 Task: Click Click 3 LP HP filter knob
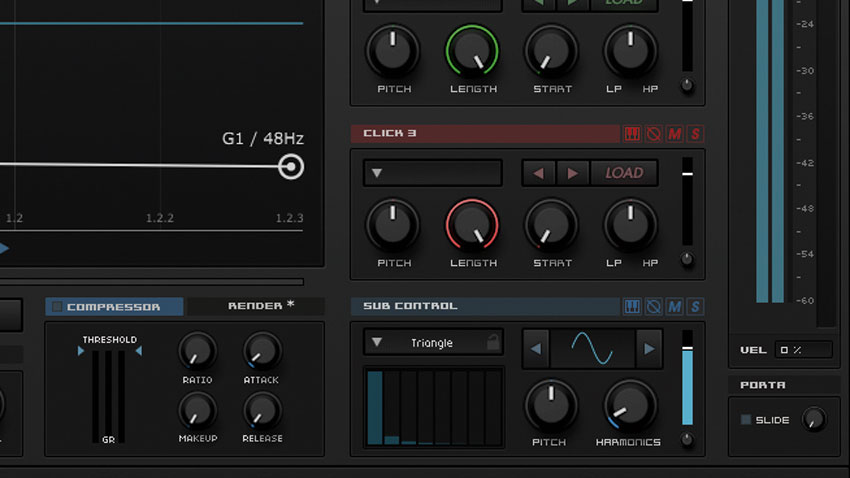(x=630, y=225)
